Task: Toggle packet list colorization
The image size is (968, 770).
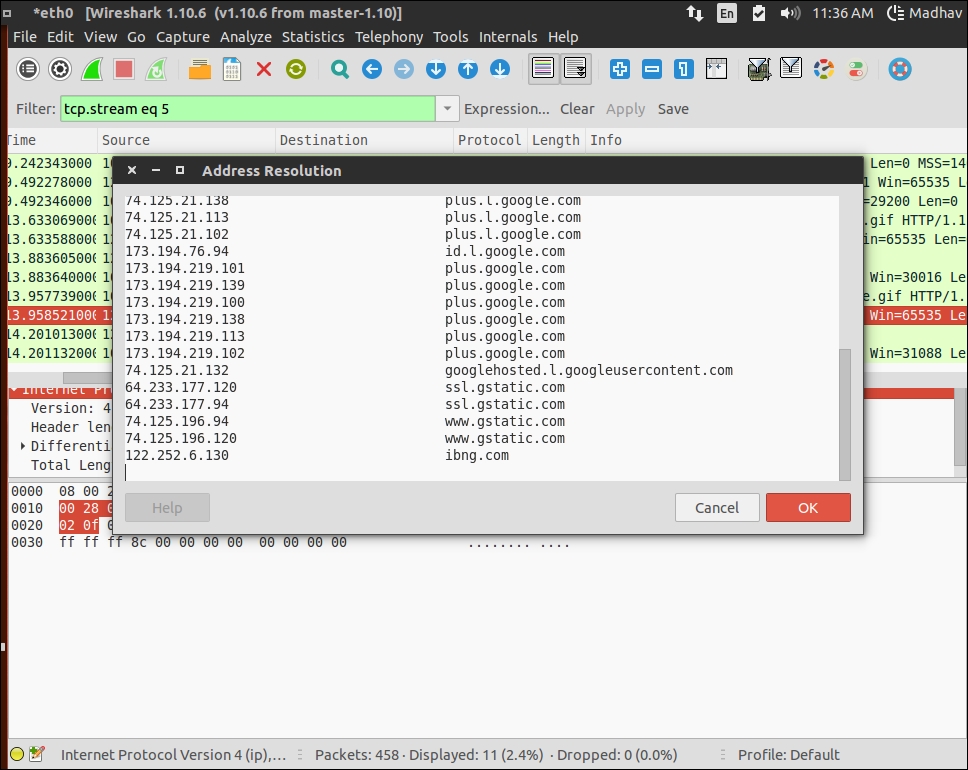Action: click(543, 69)
